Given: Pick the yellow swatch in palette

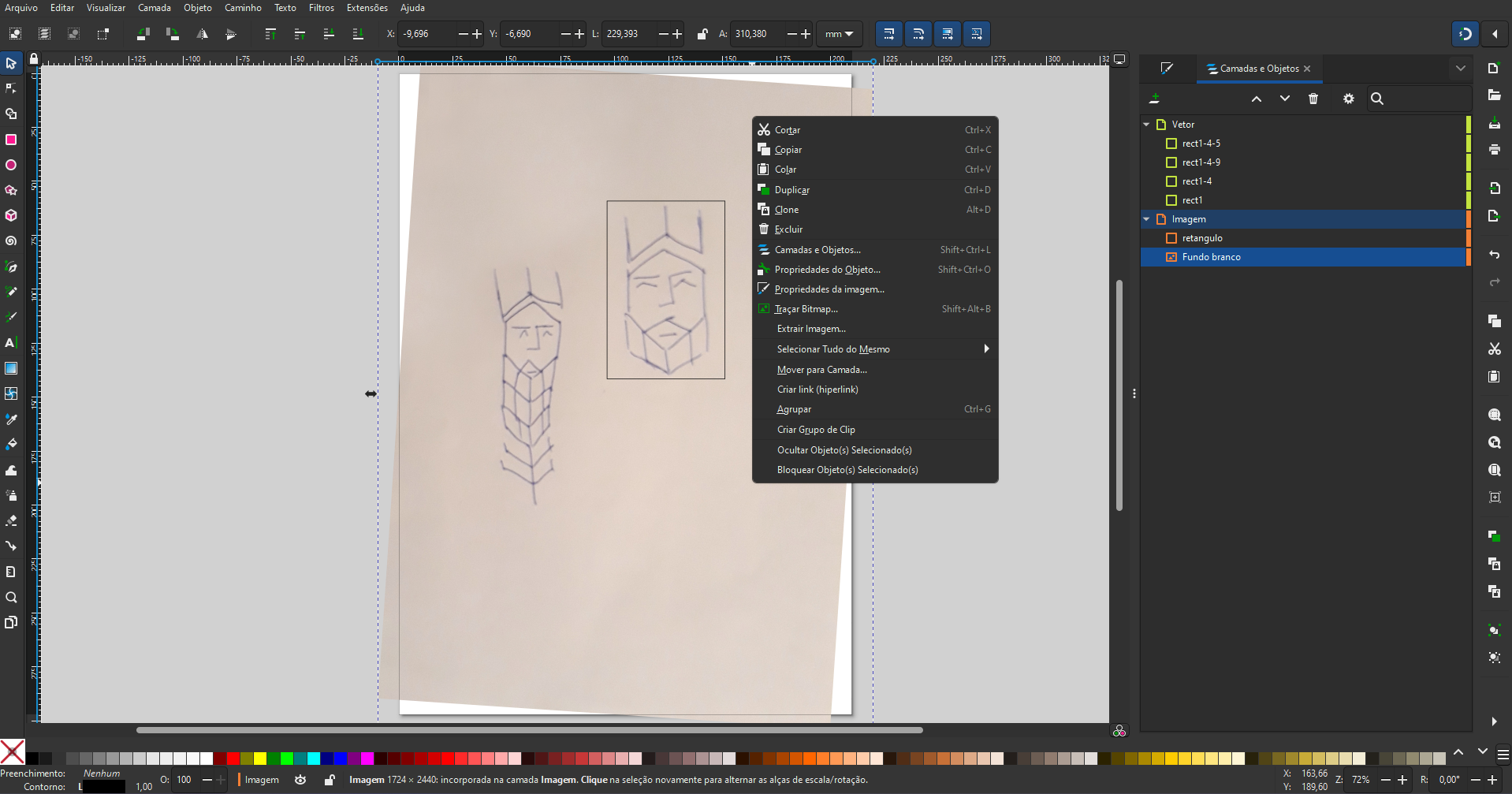Looking at the screenshot, I should [x=260, y=759].
